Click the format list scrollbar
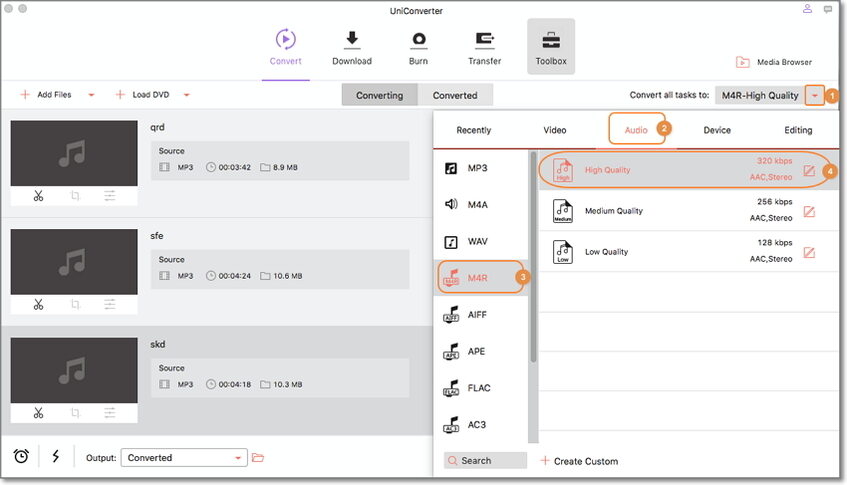This screenshot has height=485, width=847. tap(533, 257)
